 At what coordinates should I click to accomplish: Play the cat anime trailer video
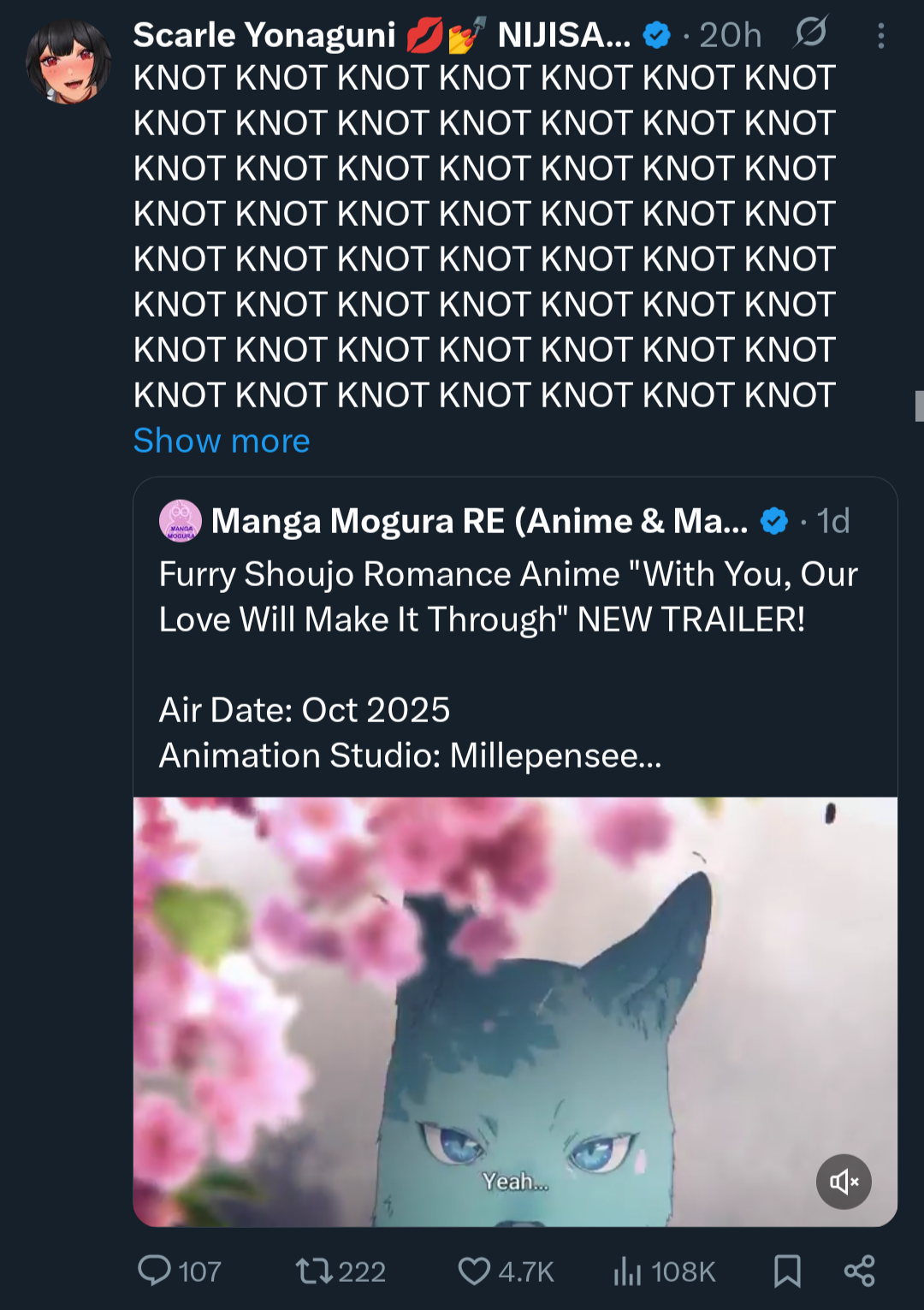(515, 1011)
